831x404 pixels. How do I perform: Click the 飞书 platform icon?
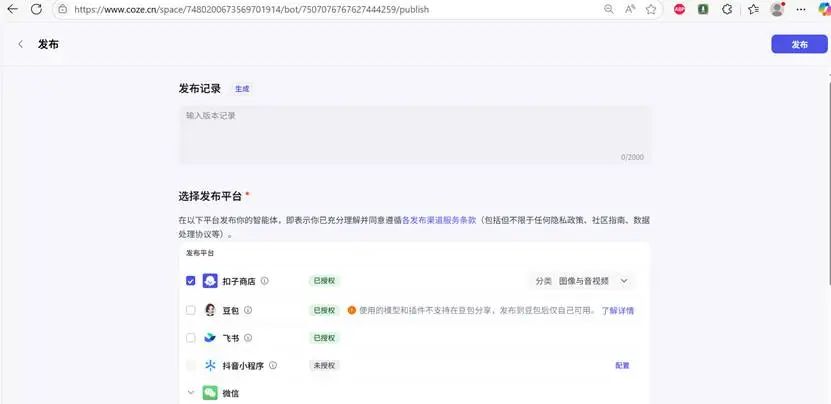(x=210, y=338)
